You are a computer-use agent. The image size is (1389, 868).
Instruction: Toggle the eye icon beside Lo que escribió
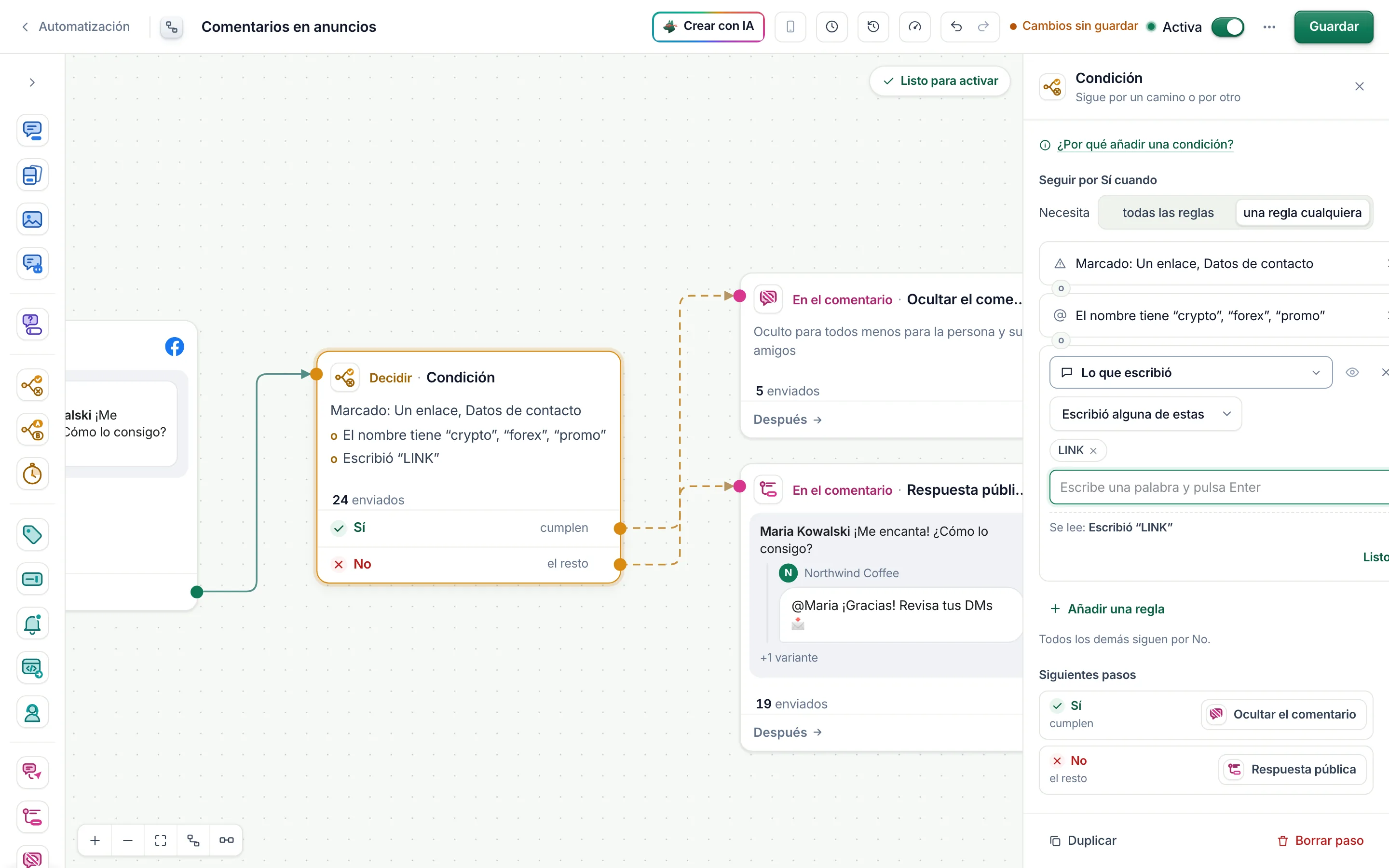(1352, 373)
